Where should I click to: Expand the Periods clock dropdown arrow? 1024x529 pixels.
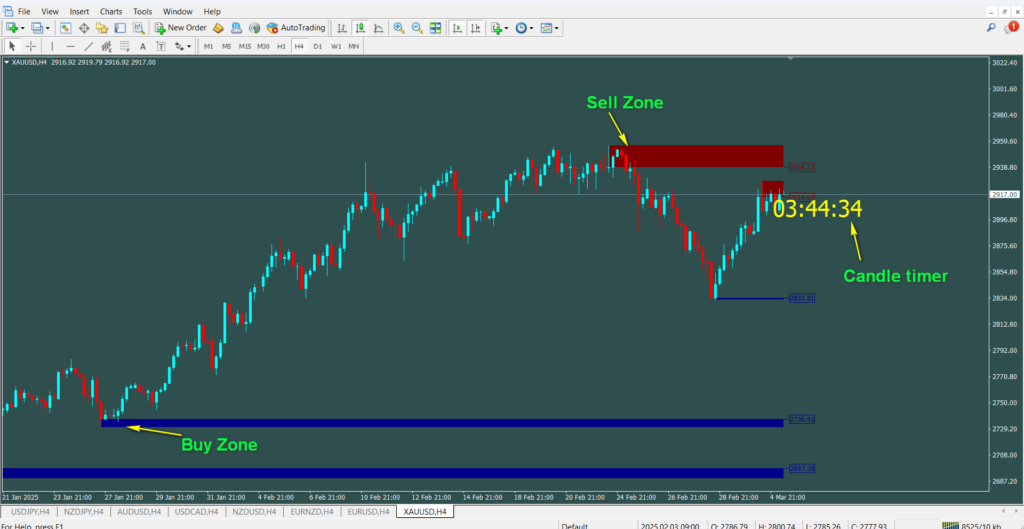click(531, 28)
